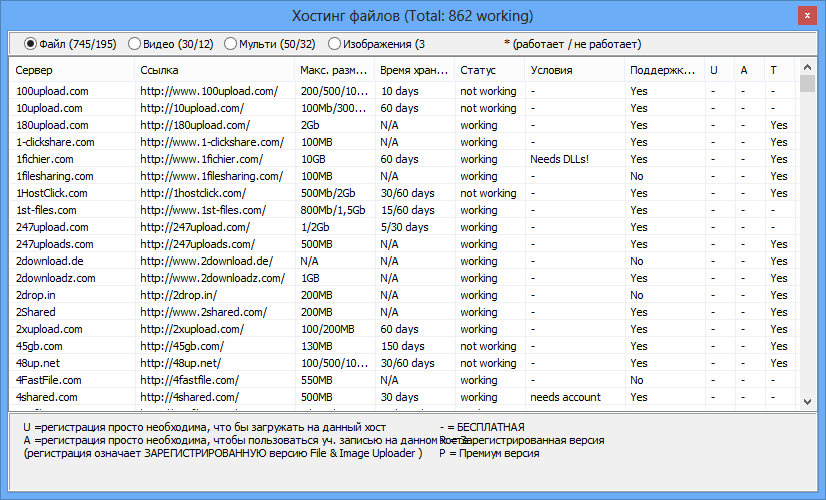Select the 4FastFile.com row
The image size is (826, 500).
click(404, 380)
